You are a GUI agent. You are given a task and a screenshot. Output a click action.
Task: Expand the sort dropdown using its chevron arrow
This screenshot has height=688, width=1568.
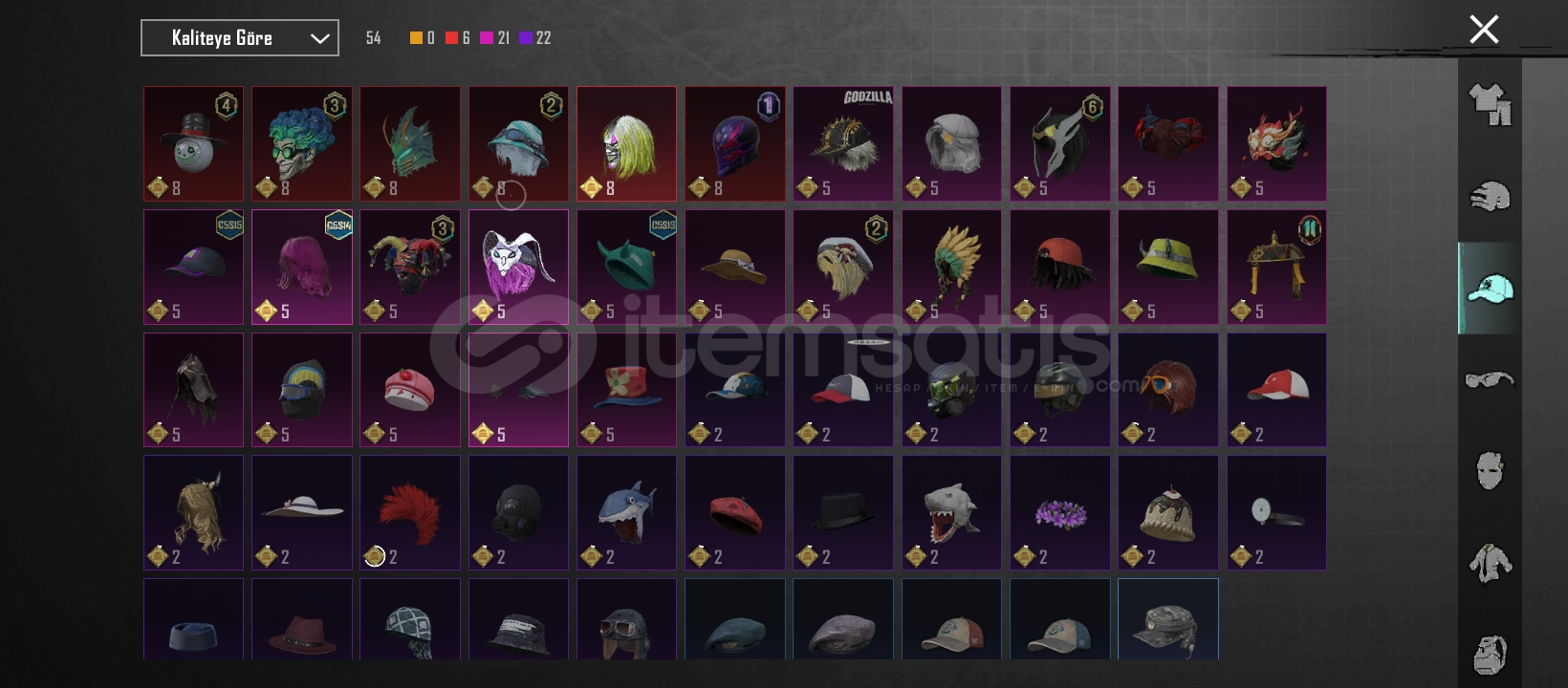click(x=319, y=38)
